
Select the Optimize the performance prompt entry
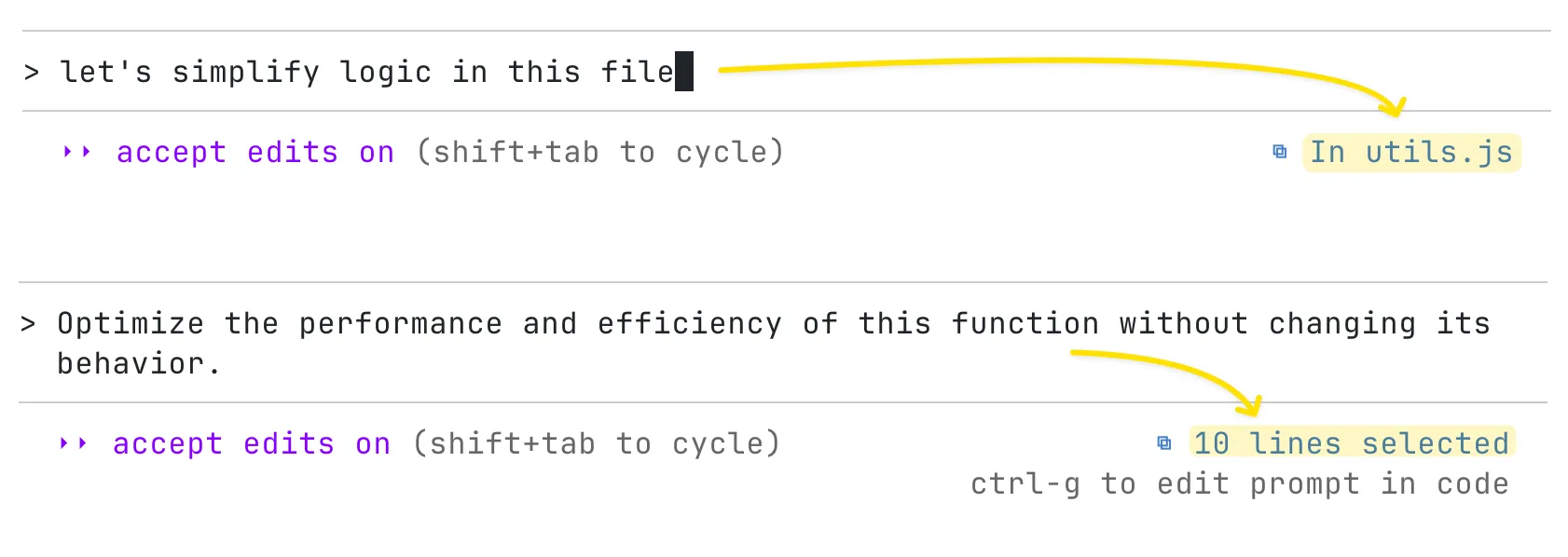pyautogui.click(x=653, y=343)
